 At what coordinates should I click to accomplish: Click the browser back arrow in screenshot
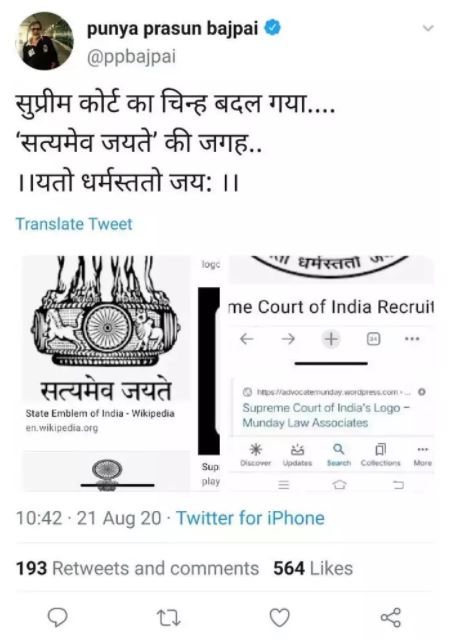pos(247,339)
